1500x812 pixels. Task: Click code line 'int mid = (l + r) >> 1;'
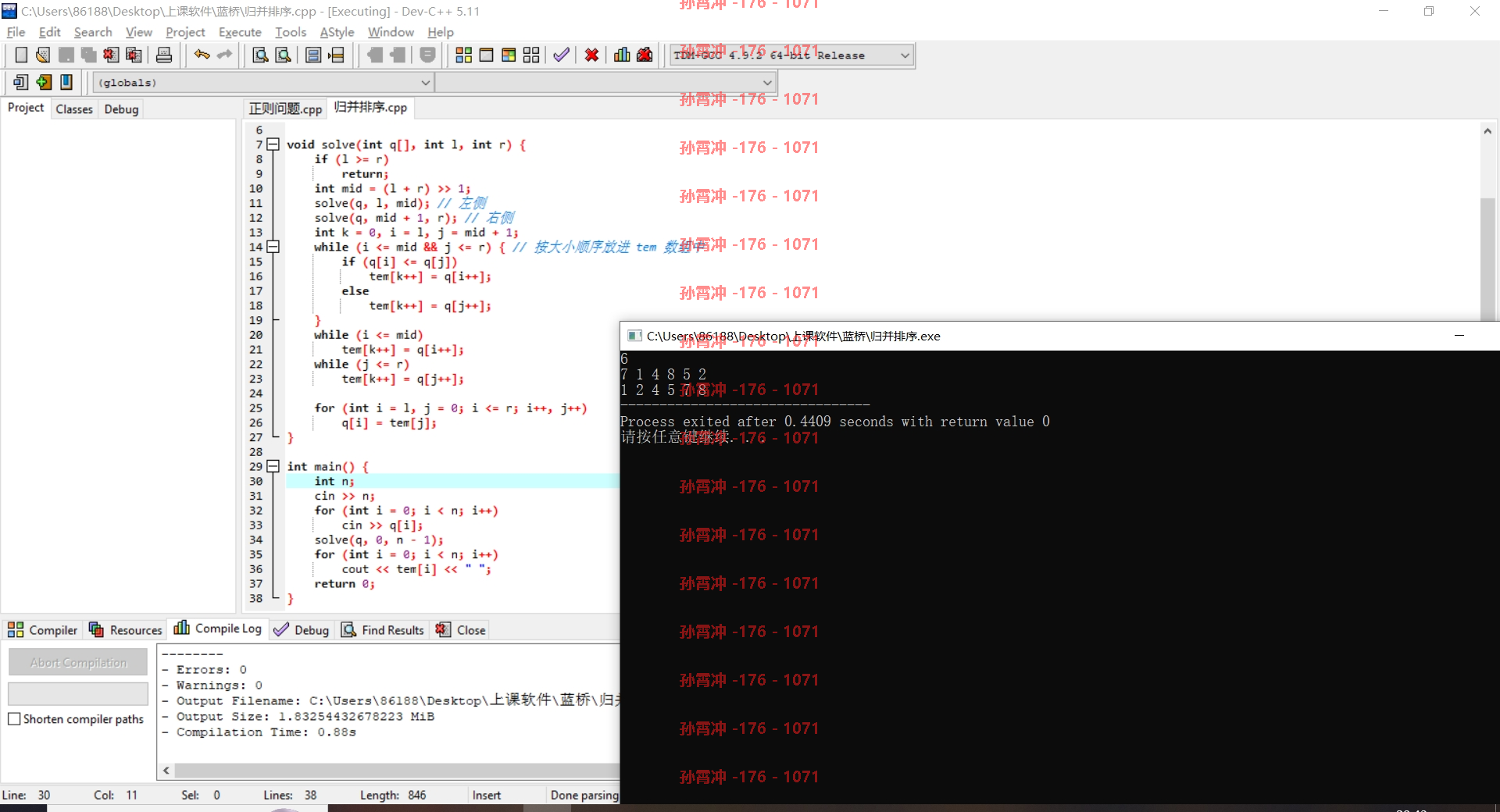tap(392, 188)
